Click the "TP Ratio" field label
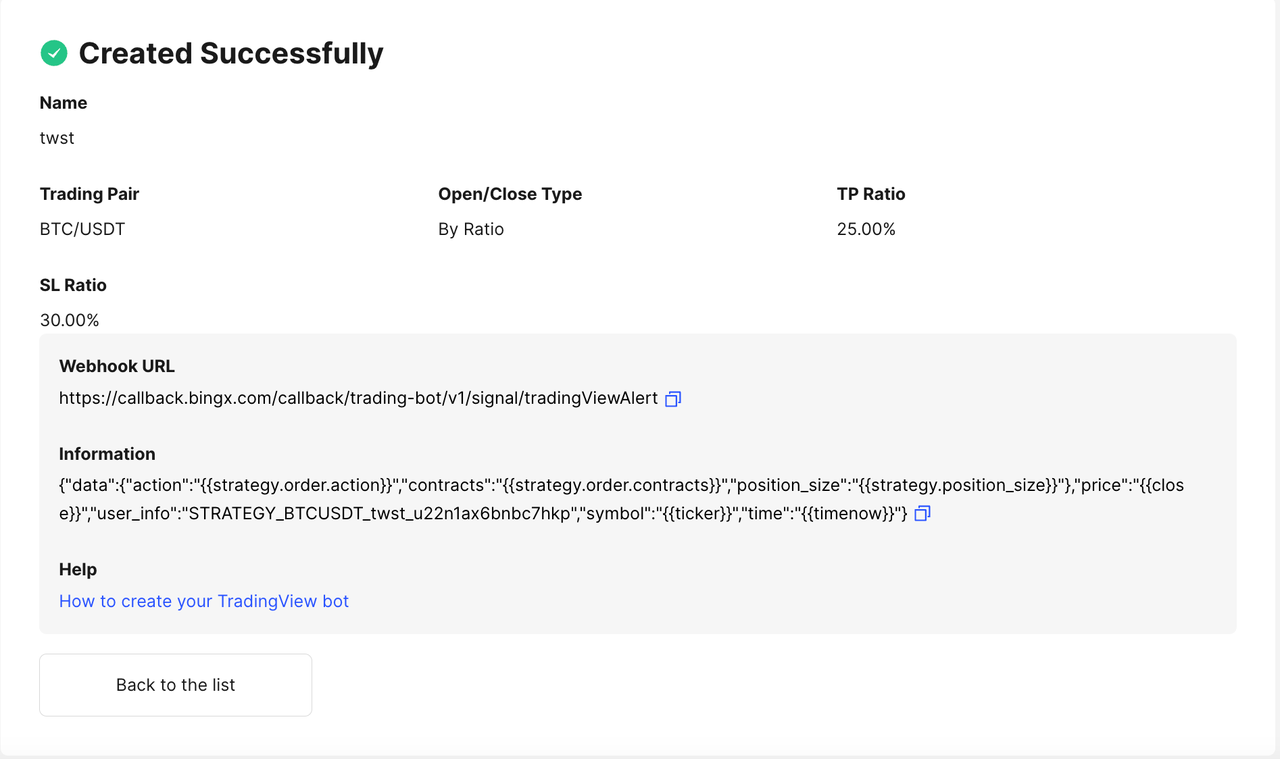This screenshot has width=1280, height=759. 871,194
